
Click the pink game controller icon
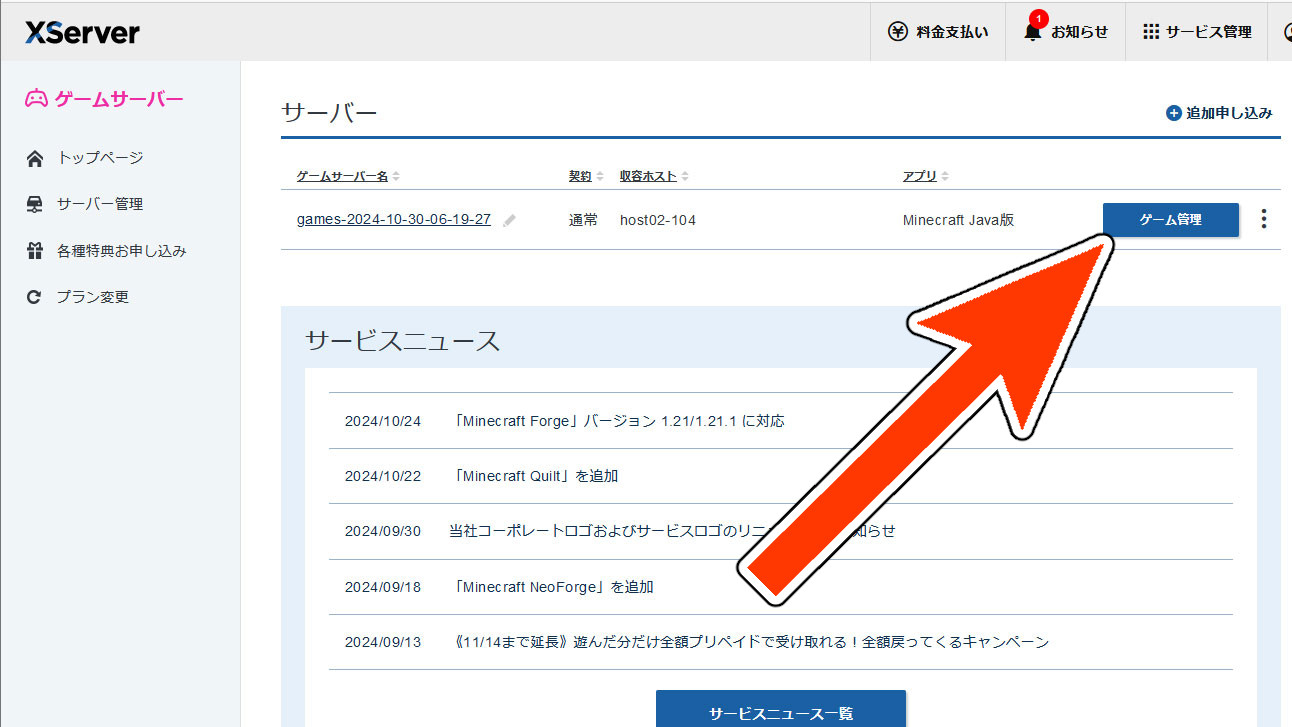pyautogui.click(x=36, y=99)
